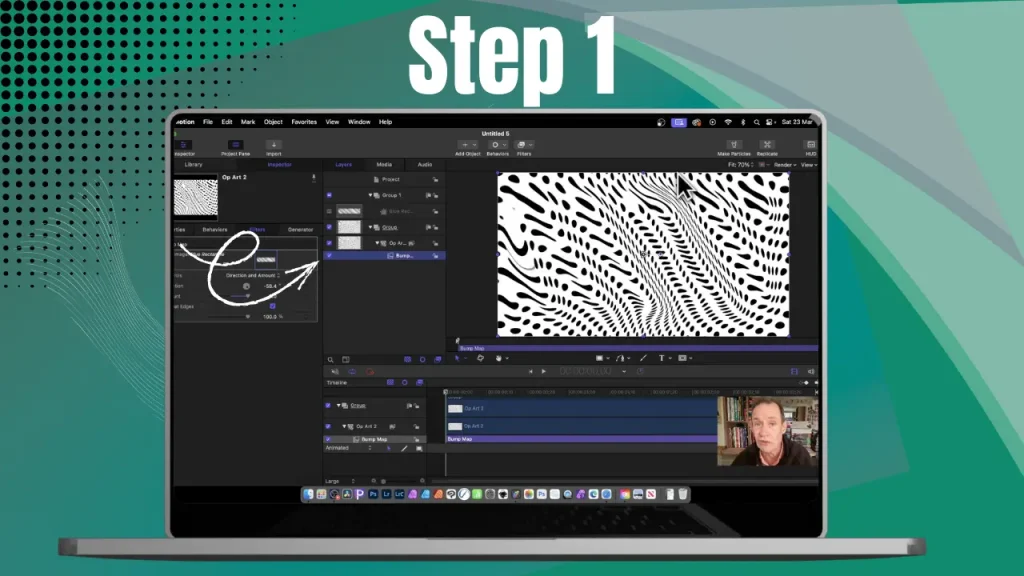Open the View dropdown above canvas
1024x576 pixels.
click(x=808, y=165)
